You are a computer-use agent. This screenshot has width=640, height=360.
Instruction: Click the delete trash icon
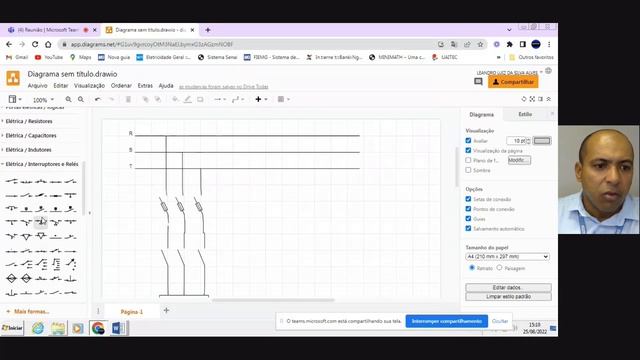click(x=128, y=99)
